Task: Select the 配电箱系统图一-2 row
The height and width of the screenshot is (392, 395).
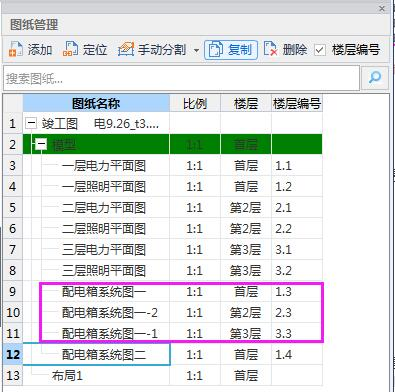Action: coord(110,313)
